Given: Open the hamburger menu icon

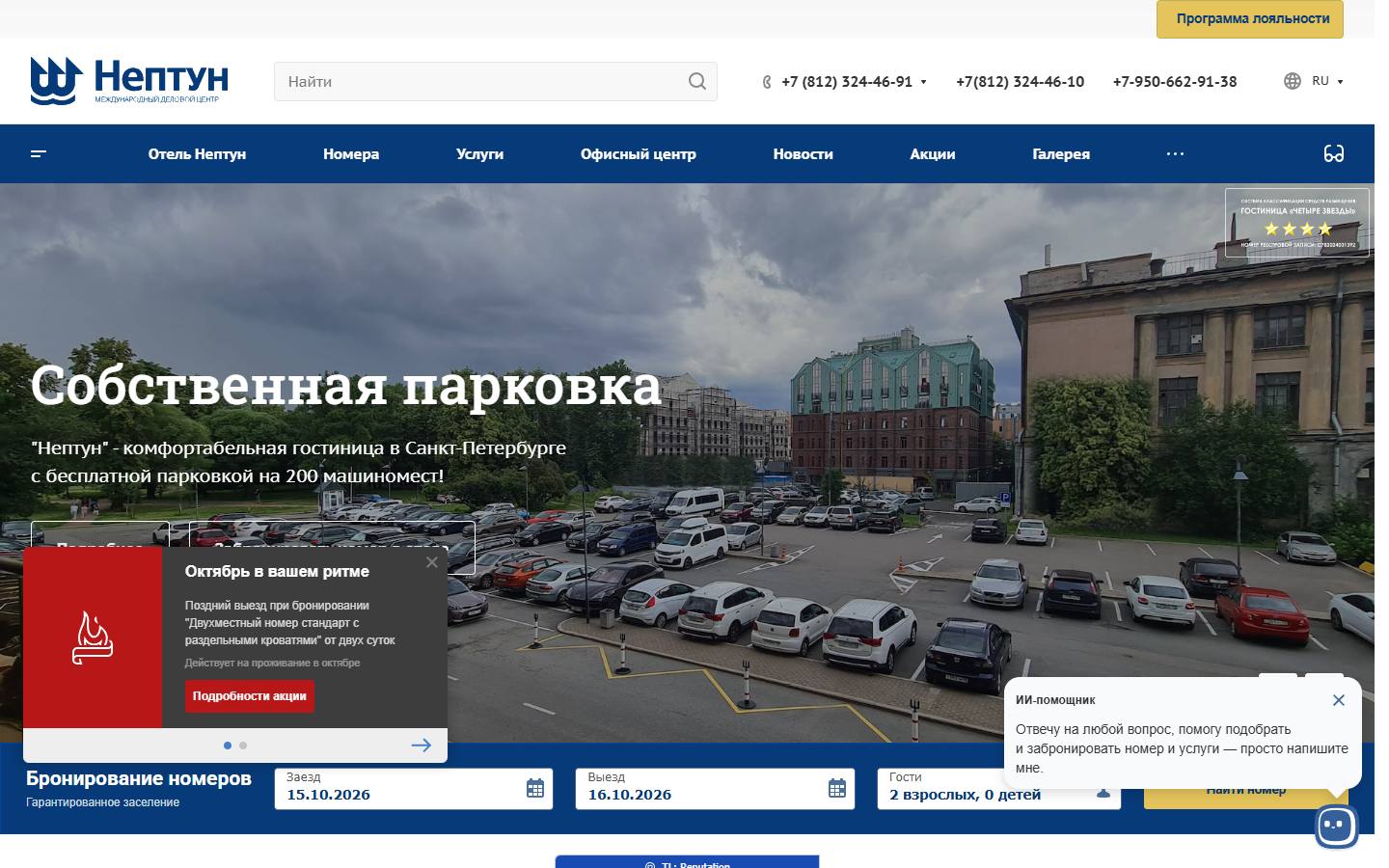Looking at the screenshot, I should tap(39, 153).
